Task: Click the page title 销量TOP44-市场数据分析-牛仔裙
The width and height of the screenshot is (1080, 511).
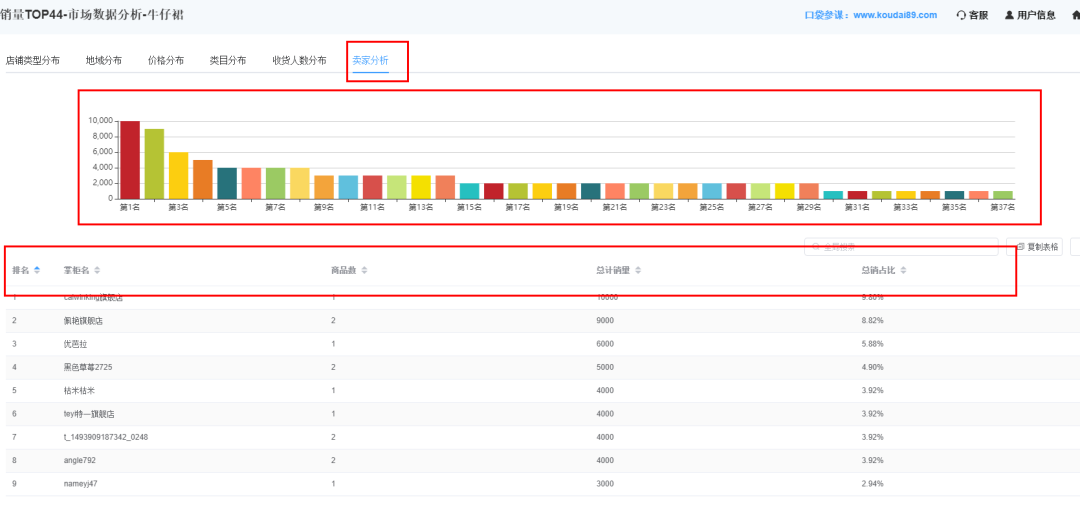Action: coord(92,14)
